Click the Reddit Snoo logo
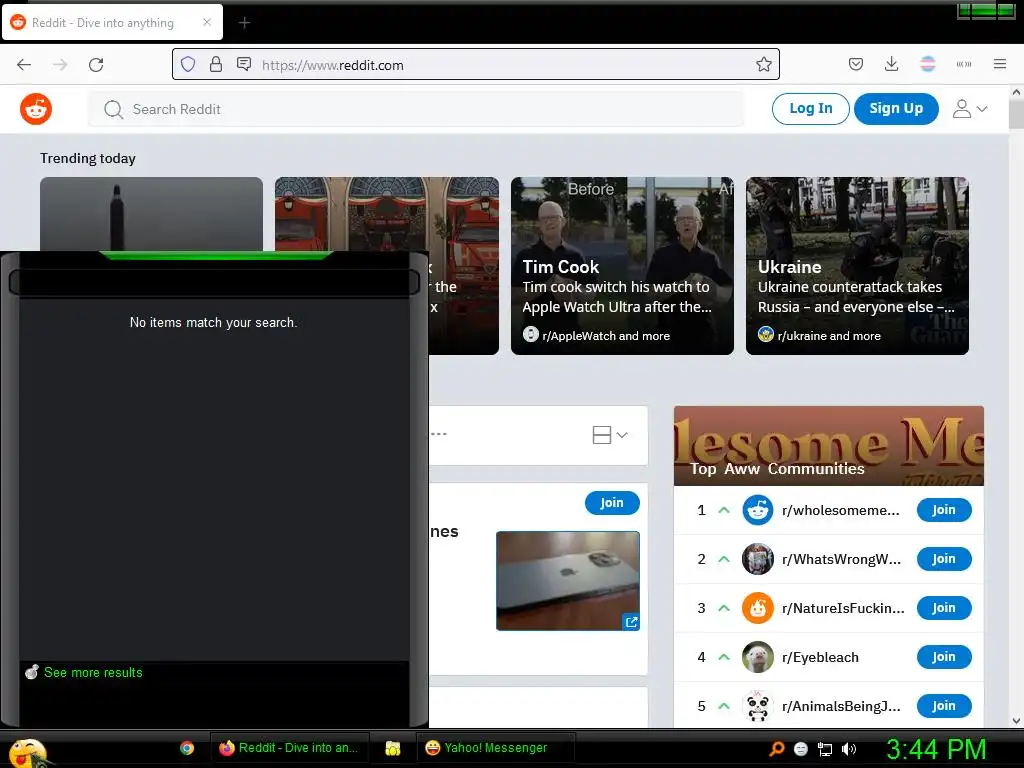 (36, 109)
